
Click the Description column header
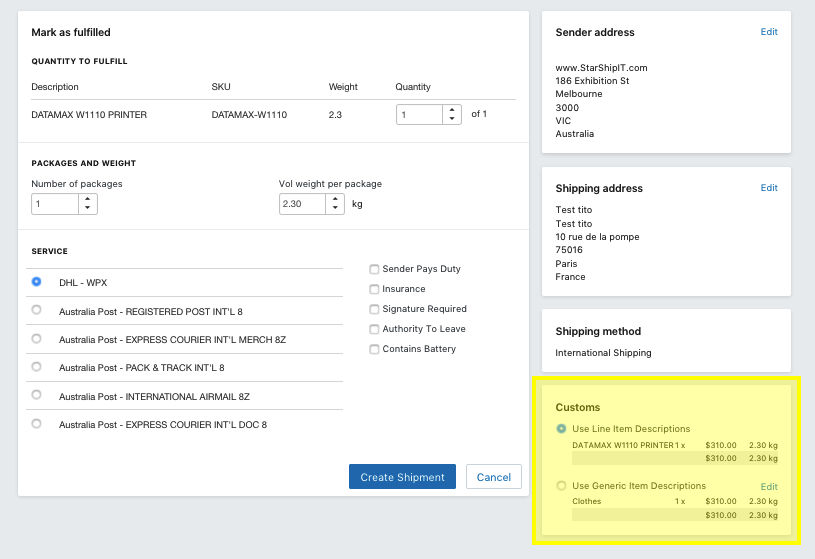click(x=55, y=87)
